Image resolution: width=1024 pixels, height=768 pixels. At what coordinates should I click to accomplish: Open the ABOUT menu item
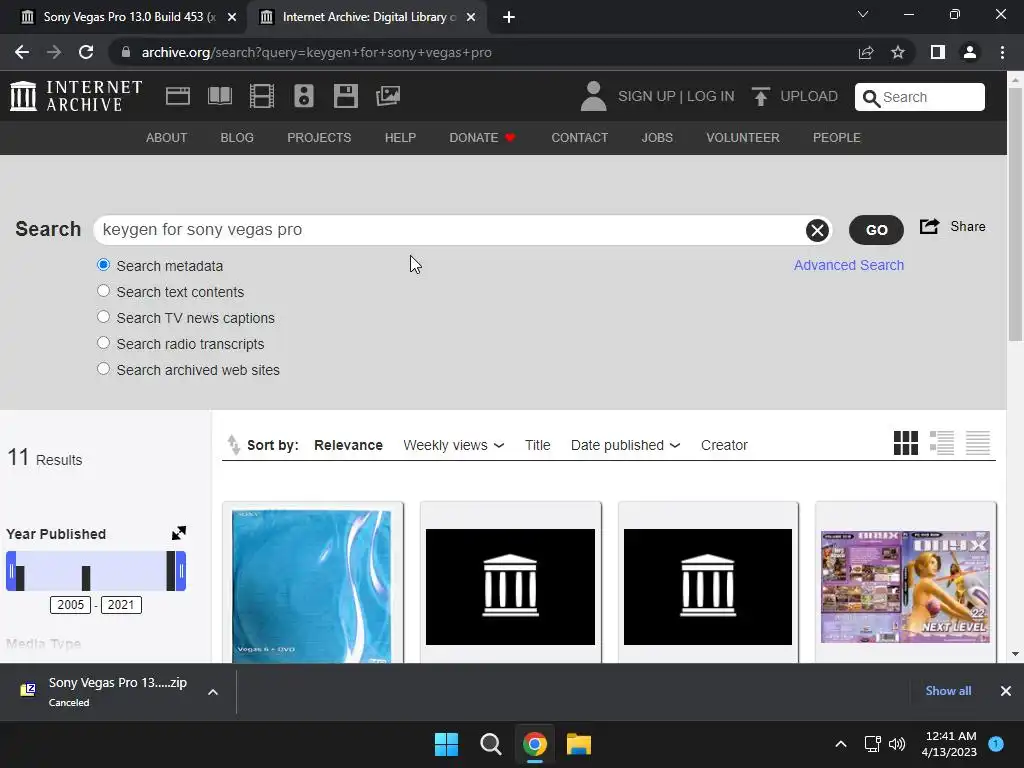[x=167, y=138]
